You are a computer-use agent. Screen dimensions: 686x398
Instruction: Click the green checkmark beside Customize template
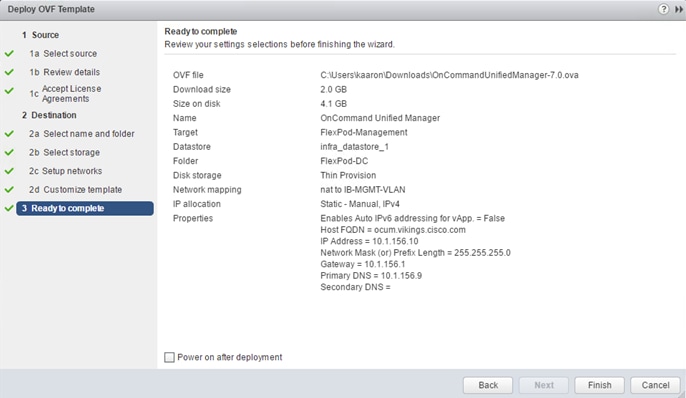[9, 189]
